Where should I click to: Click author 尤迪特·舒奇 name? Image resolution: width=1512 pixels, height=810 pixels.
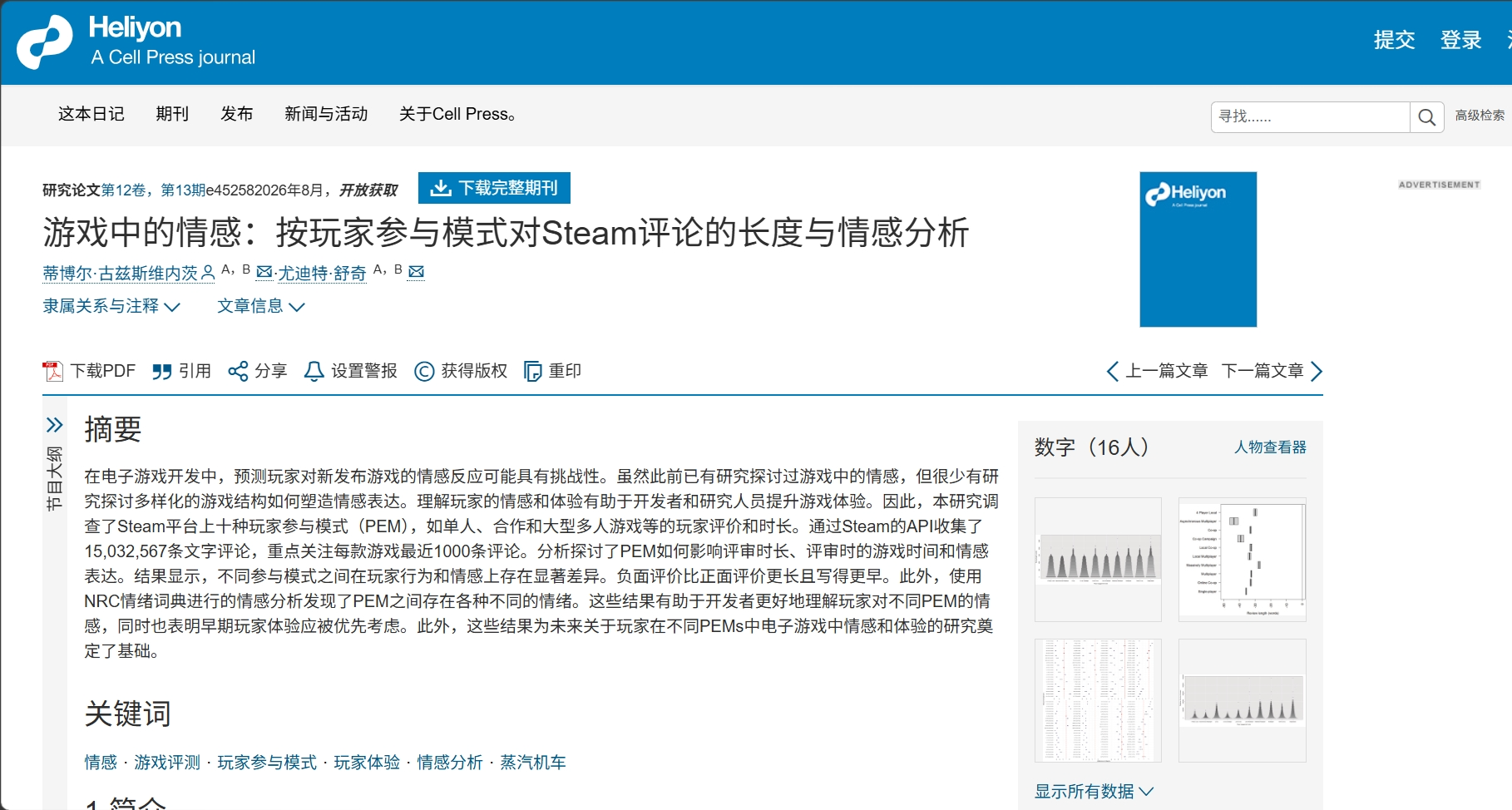point(322,273)
